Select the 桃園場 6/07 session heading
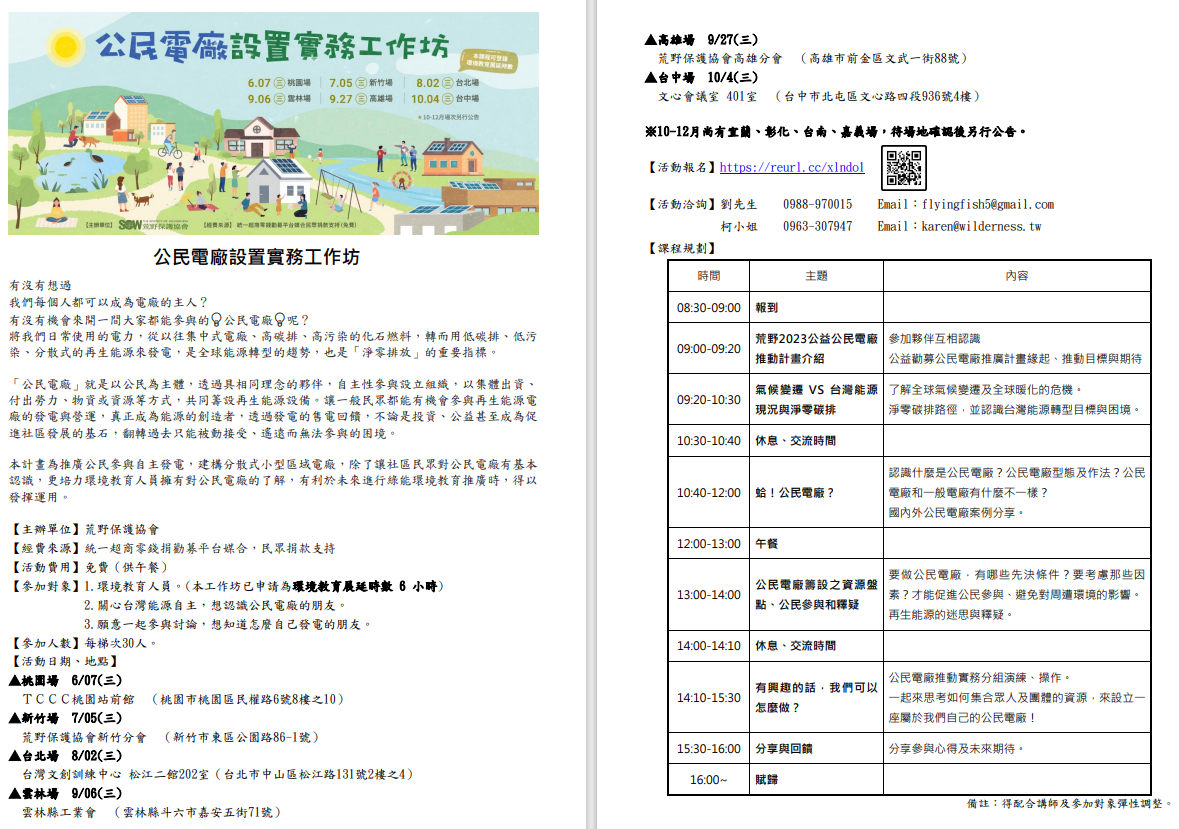The height and width of the screenshot is (829, 1179). (x=65, y=681)
